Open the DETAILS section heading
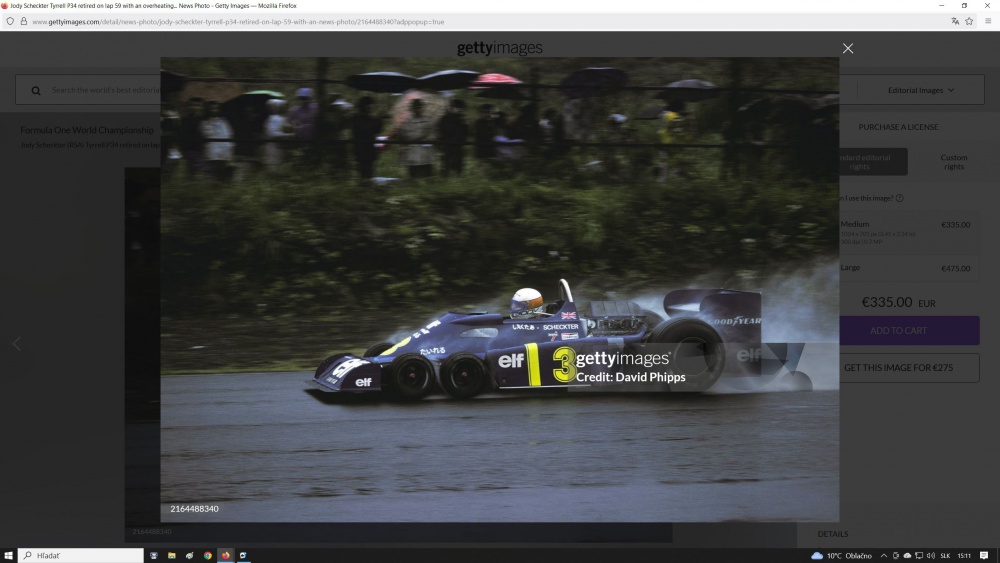 [832, 534]
